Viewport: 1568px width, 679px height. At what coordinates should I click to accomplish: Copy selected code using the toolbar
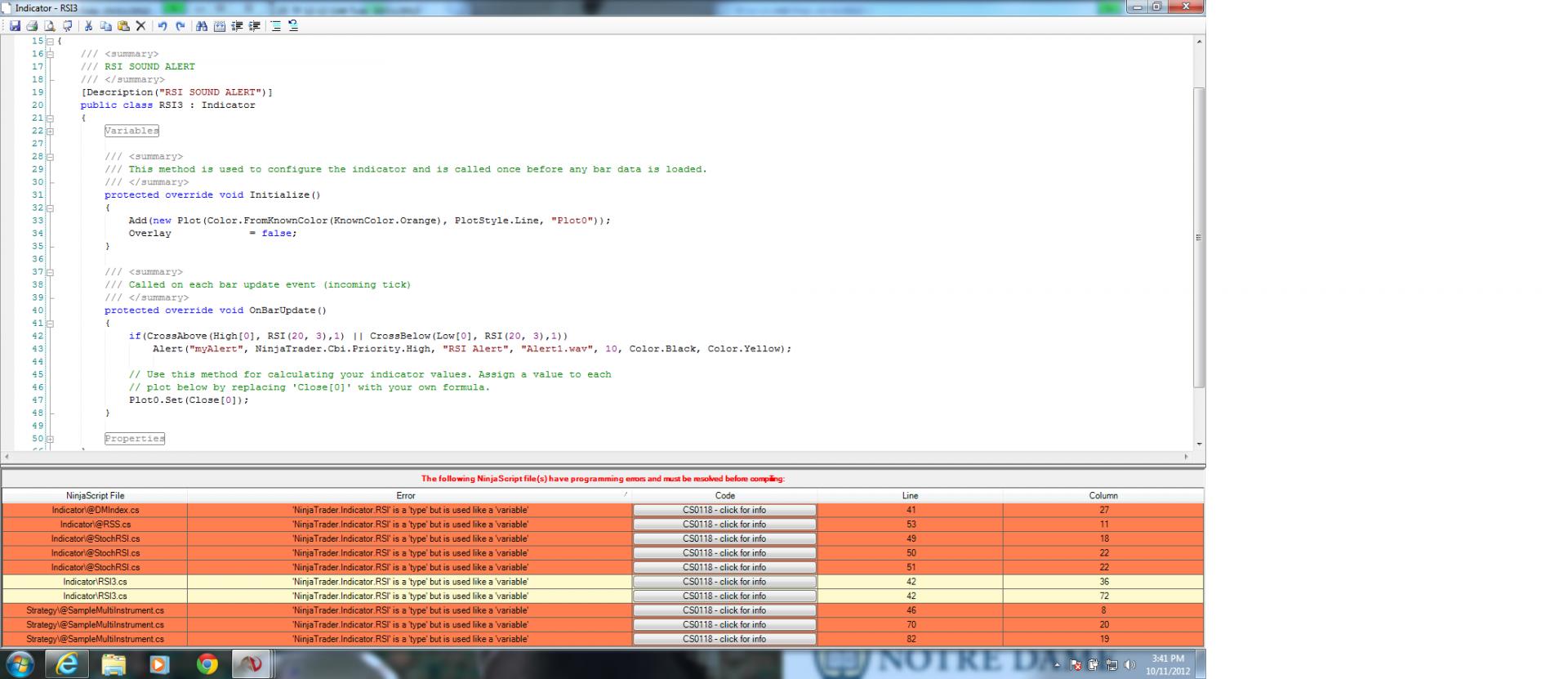(x=105, y=26)
